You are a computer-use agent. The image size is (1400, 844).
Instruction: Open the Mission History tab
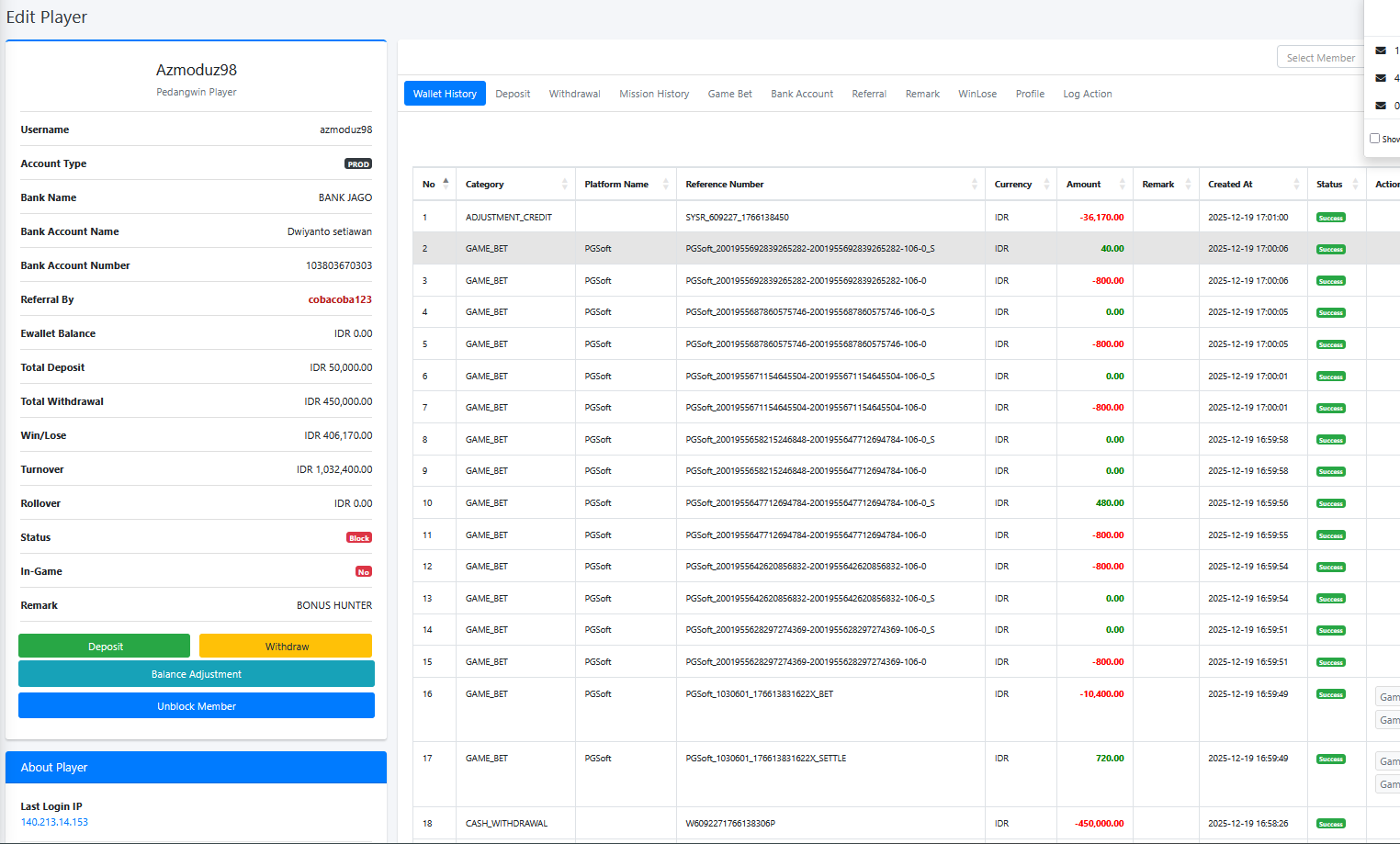coord(654,94)
